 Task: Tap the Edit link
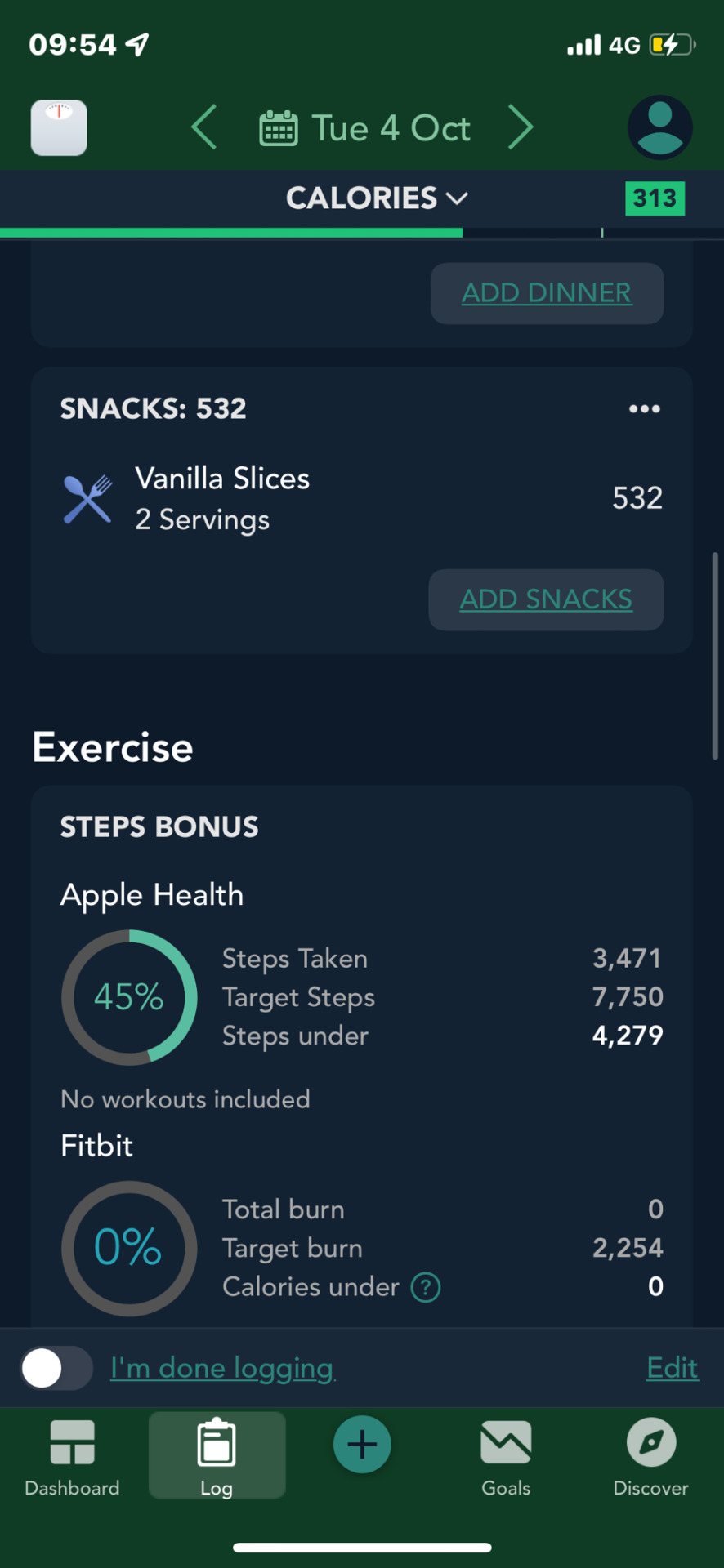tap(673, 1368)
